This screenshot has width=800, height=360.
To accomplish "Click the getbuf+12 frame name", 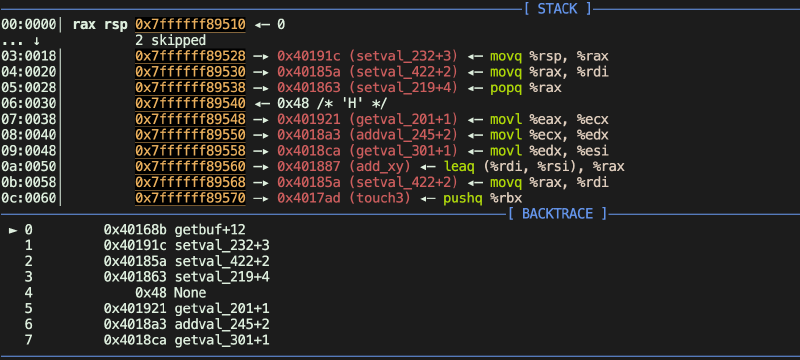I will [x=210, y=230].
